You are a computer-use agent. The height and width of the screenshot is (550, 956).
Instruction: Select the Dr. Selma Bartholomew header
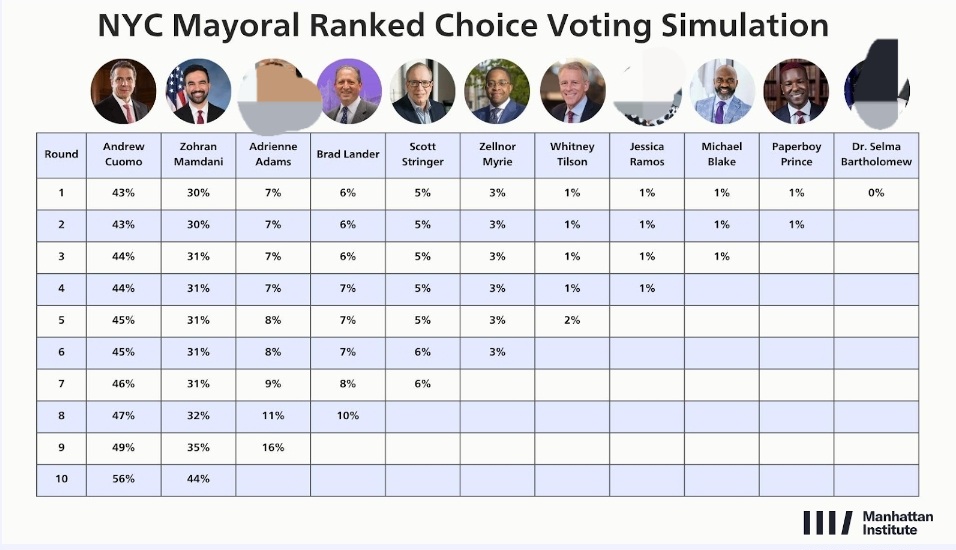point(876,155)
